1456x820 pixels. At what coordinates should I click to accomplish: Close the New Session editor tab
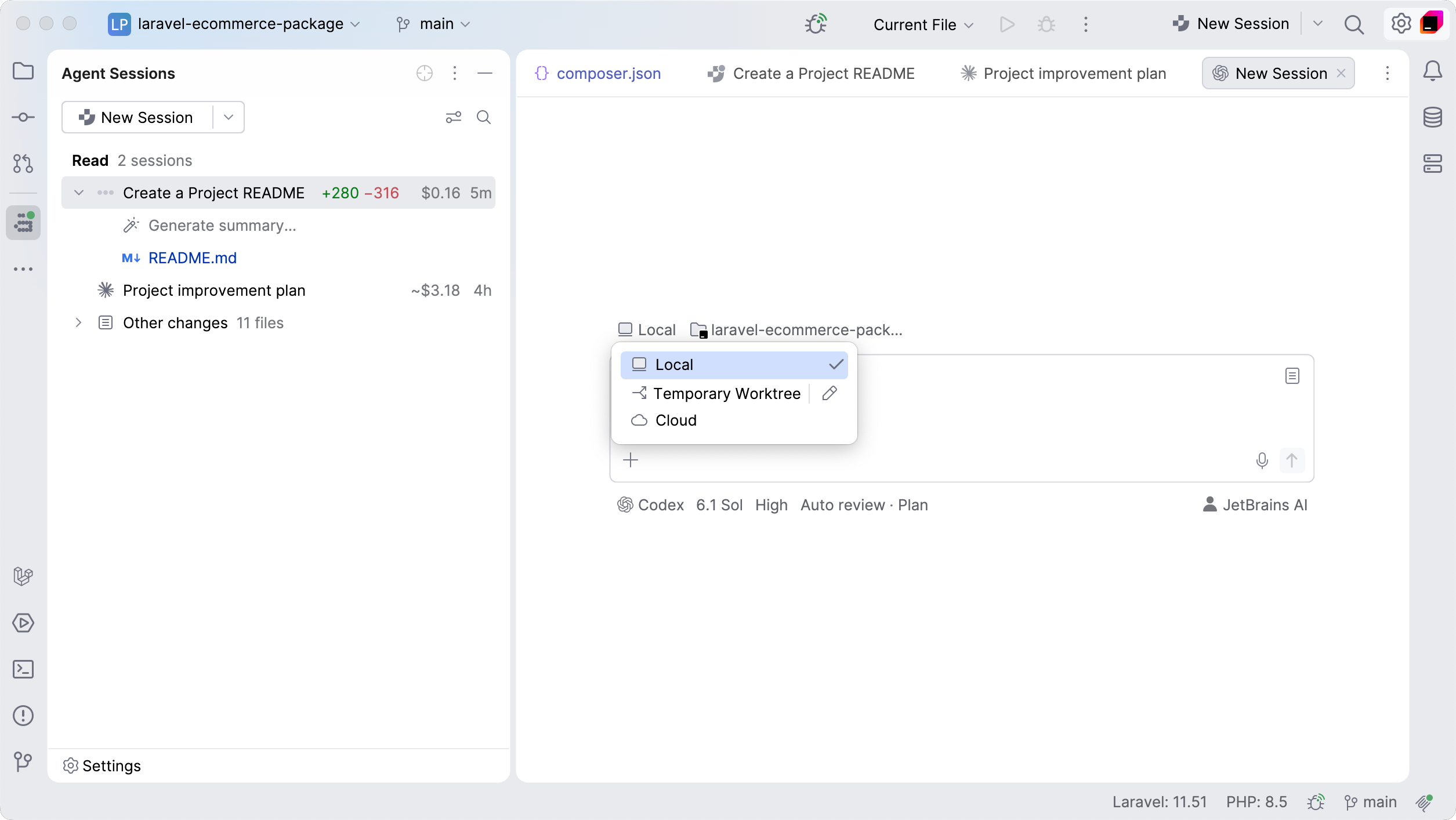(1341, 74)
